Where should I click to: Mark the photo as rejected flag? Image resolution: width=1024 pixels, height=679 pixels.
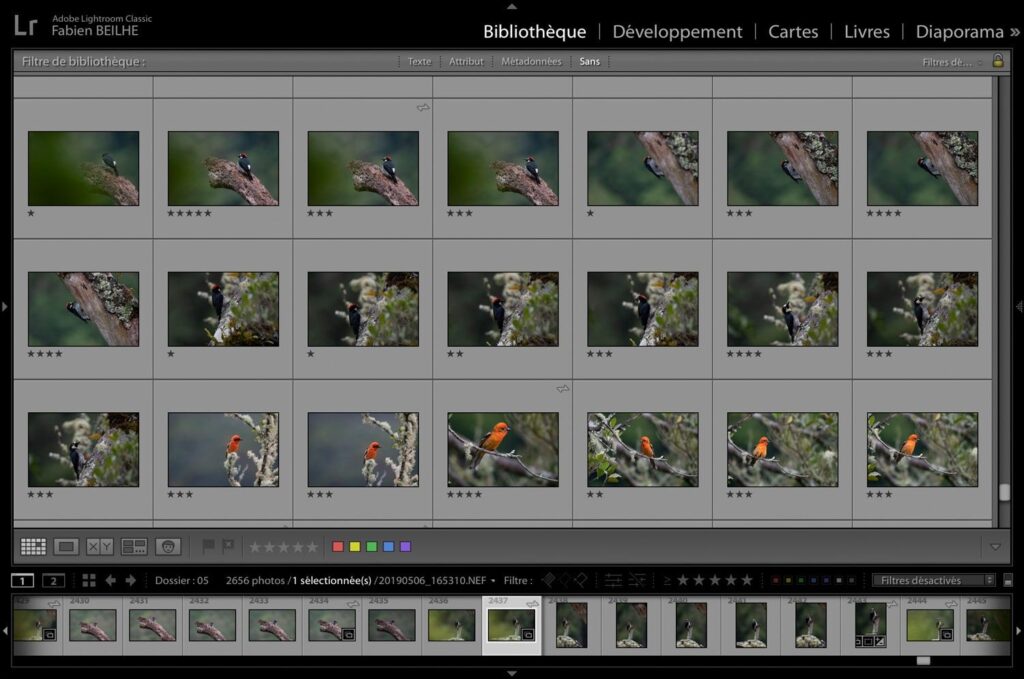click(228, 547)
